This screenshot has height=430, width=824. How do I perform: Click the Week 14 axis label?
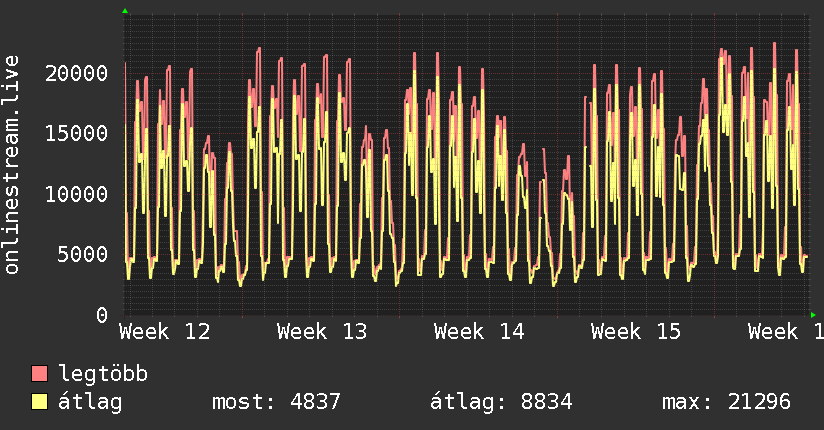pos(479,332)
